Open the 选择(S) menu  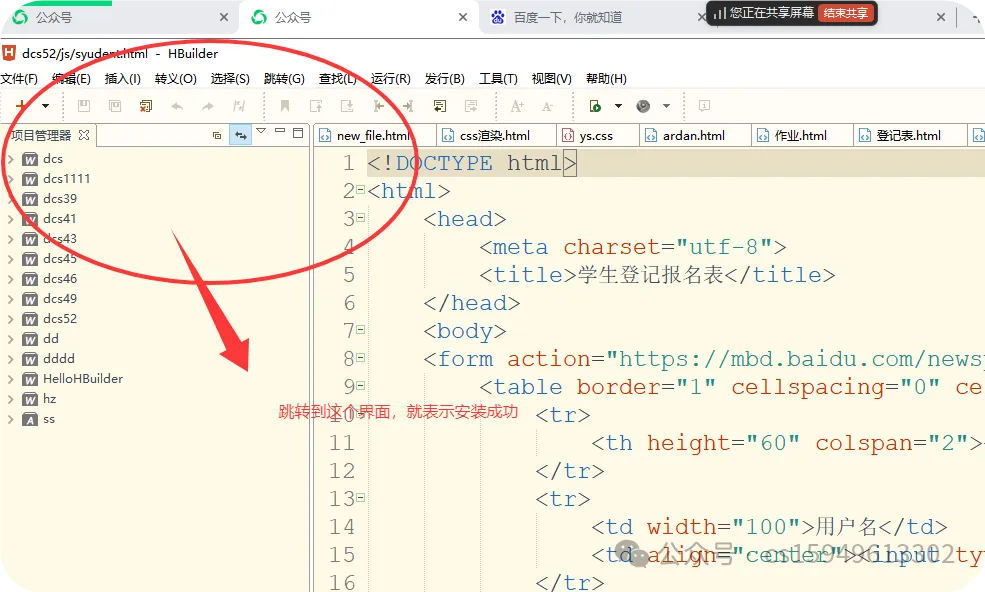pyautogui.click(x=230, y=79)
